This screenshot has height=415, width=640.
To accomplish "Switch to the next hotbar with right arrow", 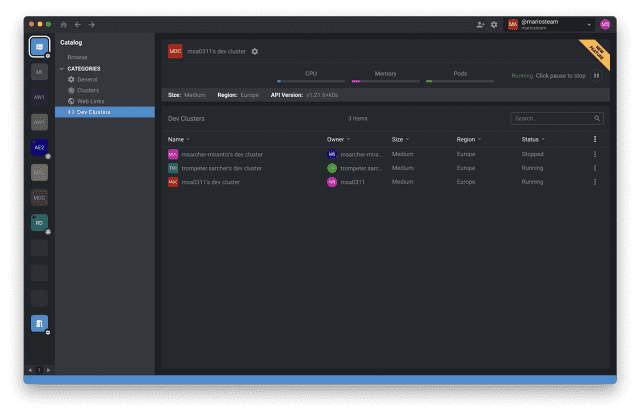I will point(48,369).
